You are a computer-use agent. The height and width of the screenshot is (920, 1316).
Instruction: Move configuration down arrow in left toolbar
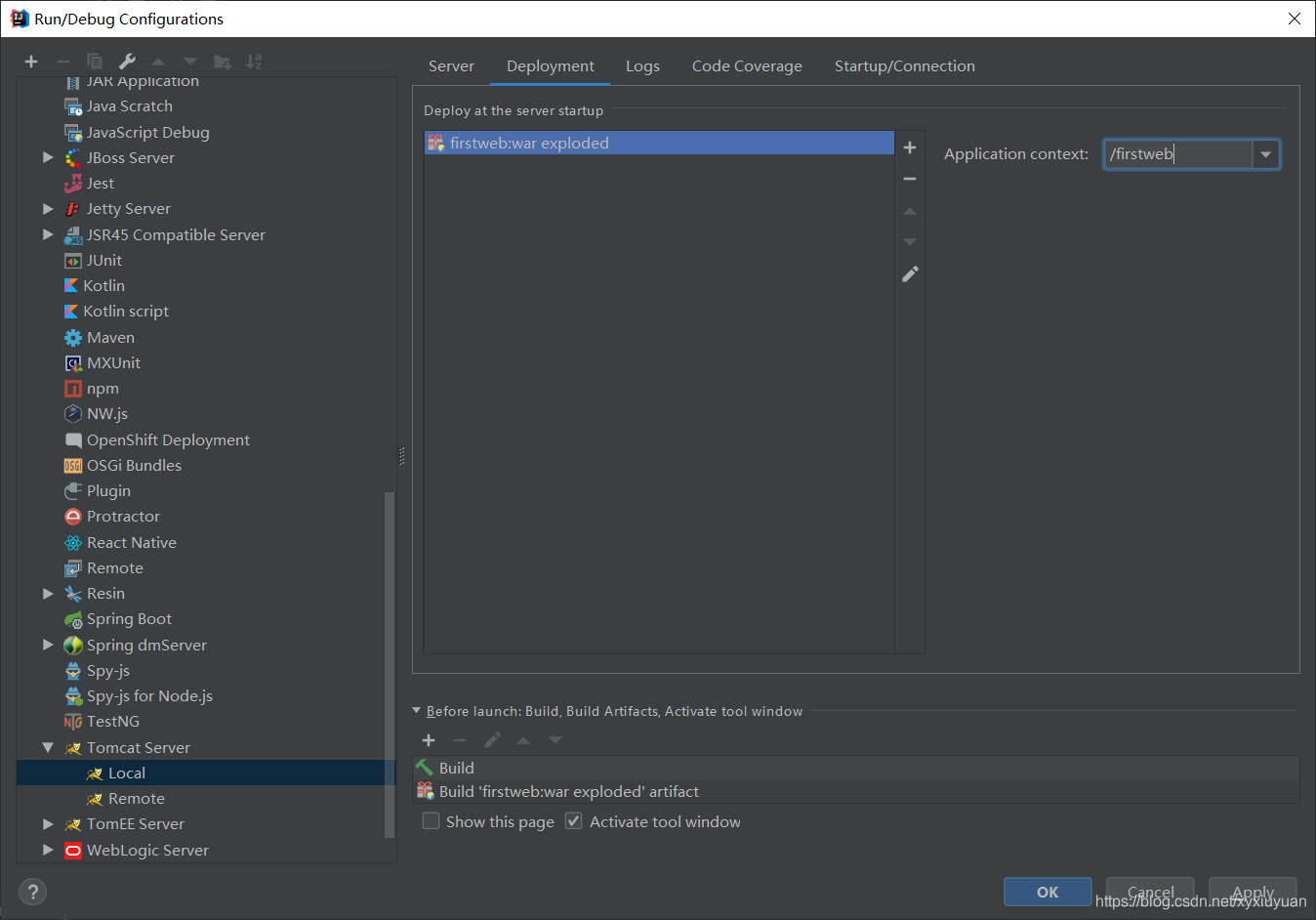click(190, 62)
